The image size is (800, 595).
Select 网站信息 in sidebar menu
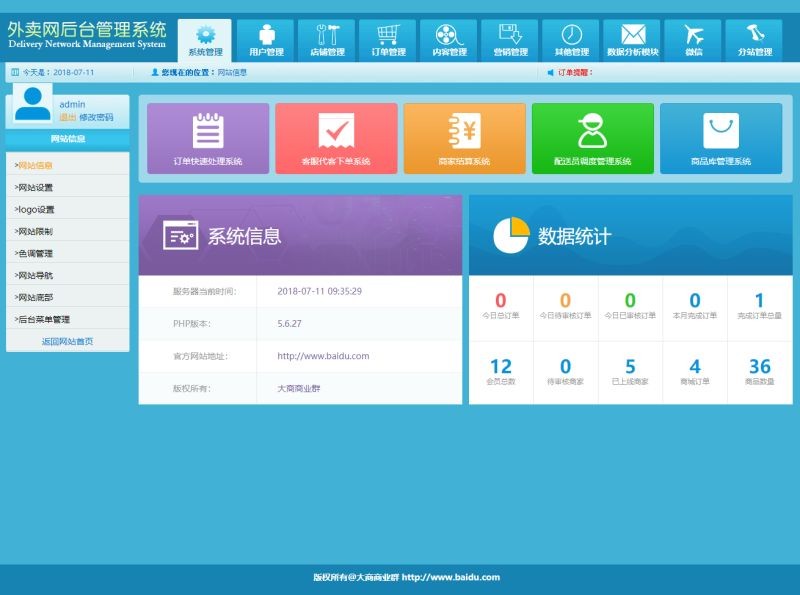[67, 165]
